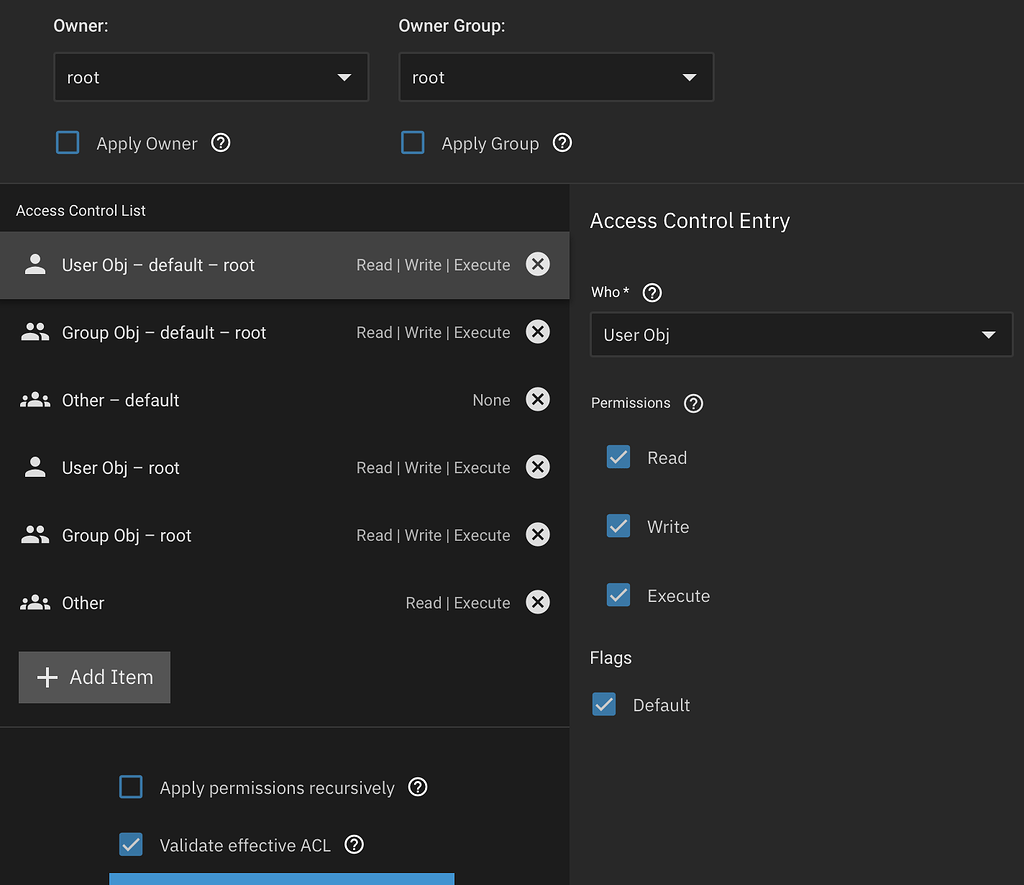Open the Owner dropdown

(x=211, y=78)
